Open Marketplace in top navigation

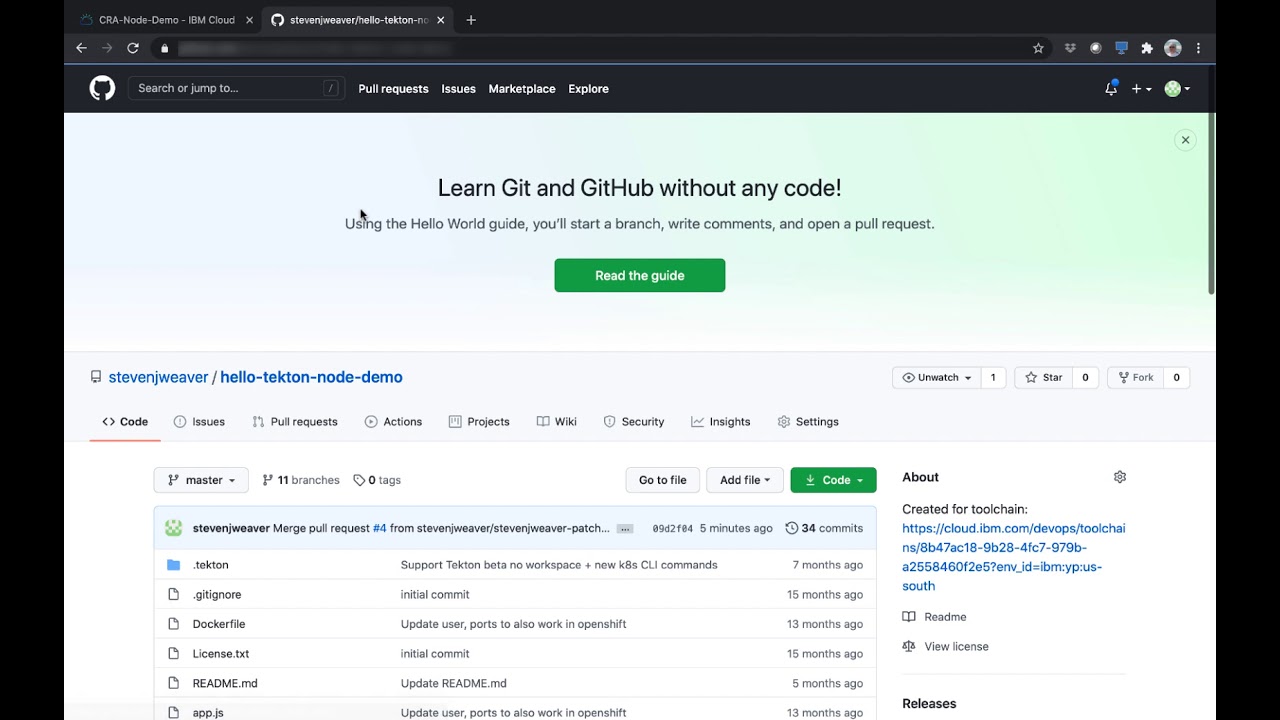[x=522, y=89]
